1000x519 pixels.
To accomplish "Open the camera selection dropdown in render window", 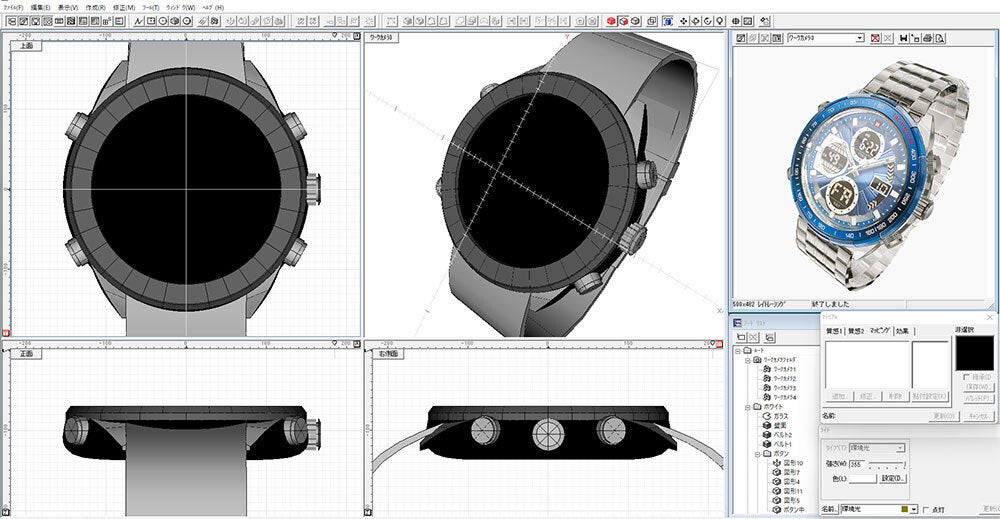I will tap(860, 38).
